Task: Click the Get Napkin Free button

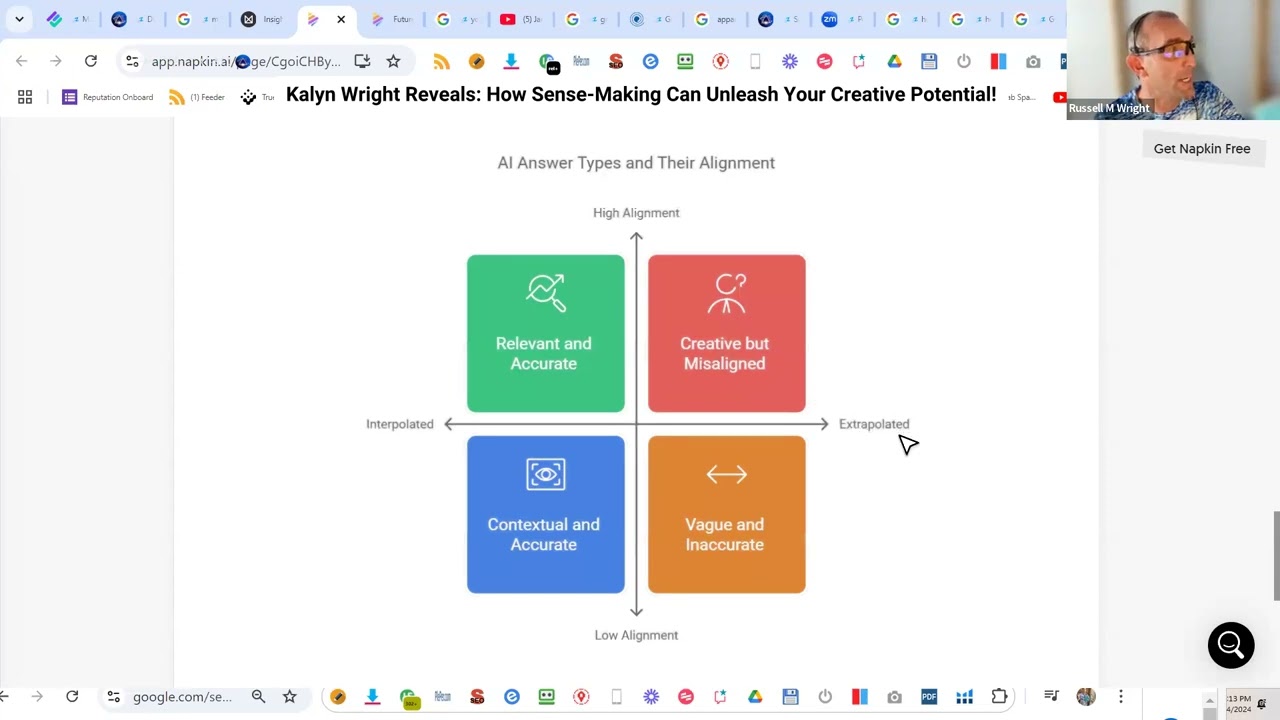Action: (1202, 148)
